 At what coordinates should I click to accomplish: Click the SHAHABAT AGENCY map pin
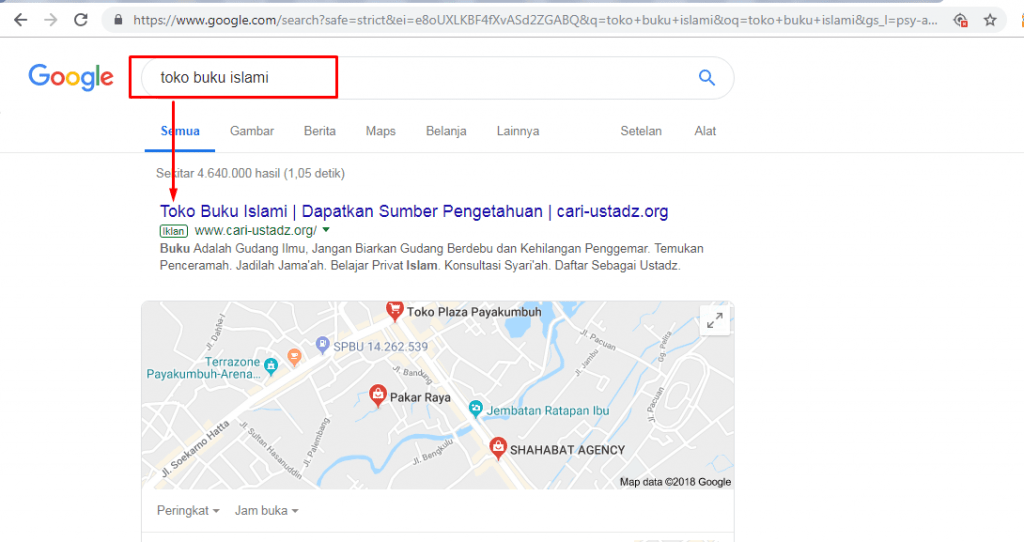click(498, 448)
